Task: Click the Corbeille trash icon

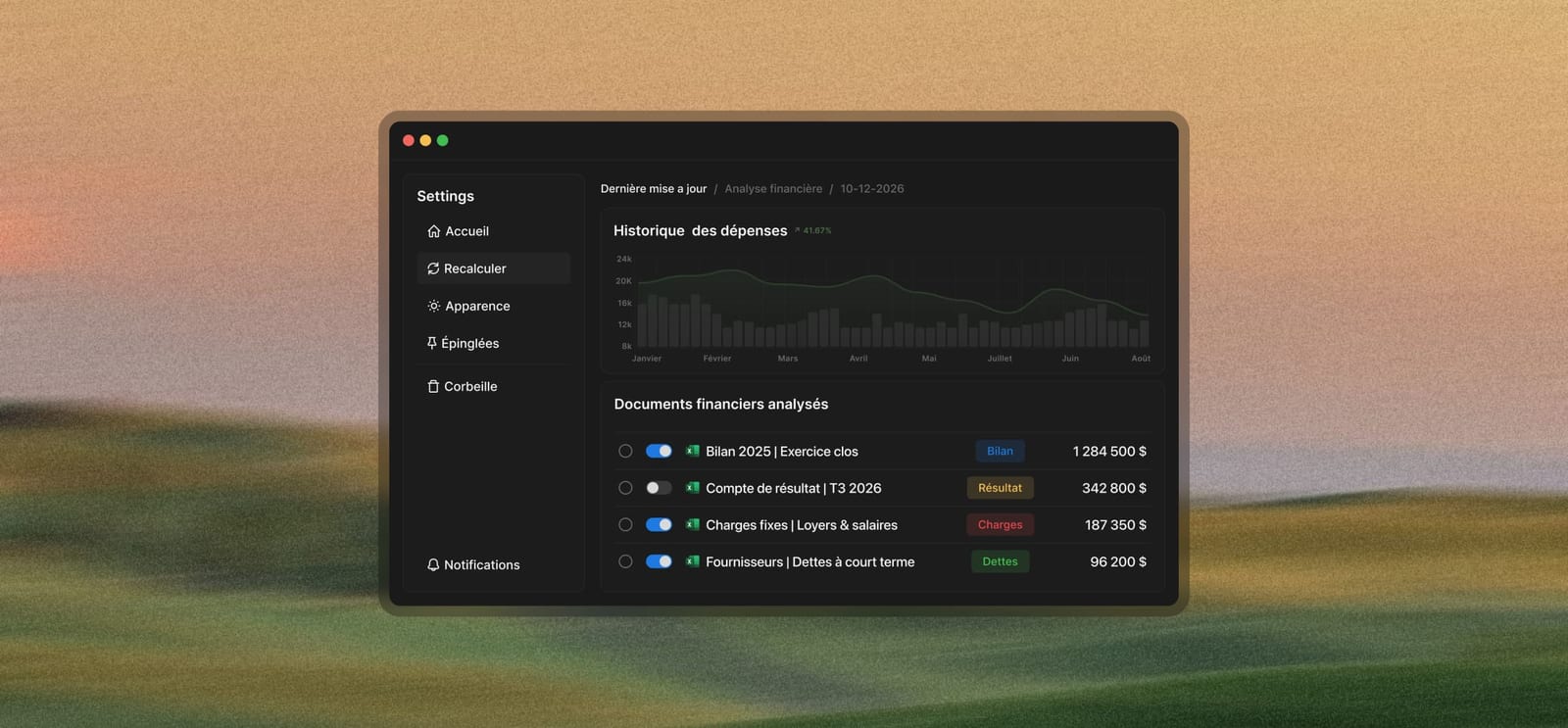Action: point(433,386)
